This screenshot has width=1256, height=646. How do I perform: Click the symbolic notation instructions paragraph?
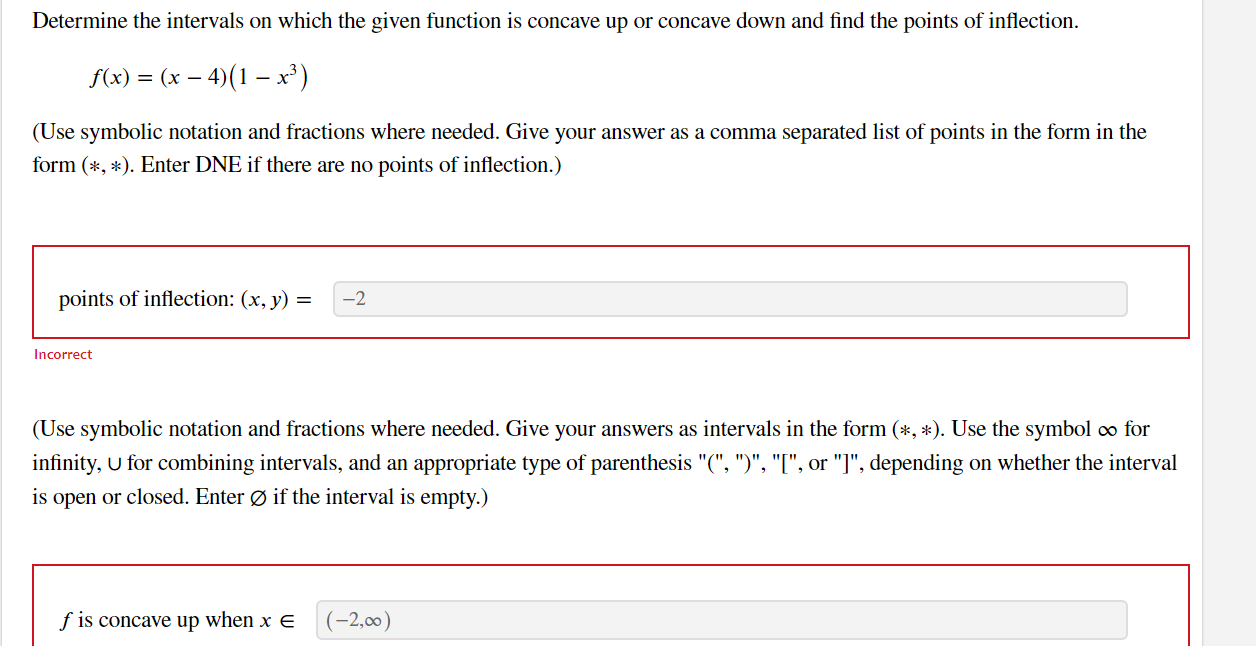pyautogui.click(x=588, y=147)
